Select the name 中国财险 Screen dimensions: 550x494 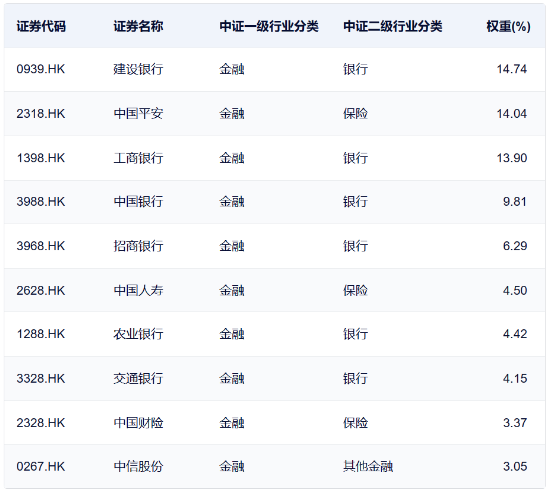(x=138, y=423)
